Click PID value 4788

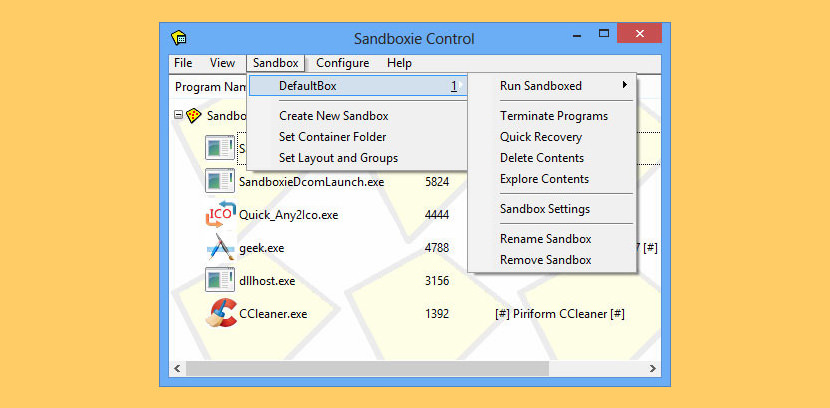(x=437, y=248)
